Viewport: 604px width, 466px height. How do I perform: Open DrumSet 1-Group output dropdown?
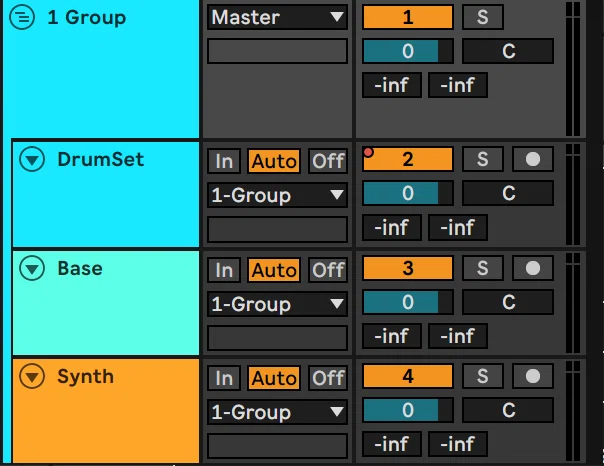point(277,195)
